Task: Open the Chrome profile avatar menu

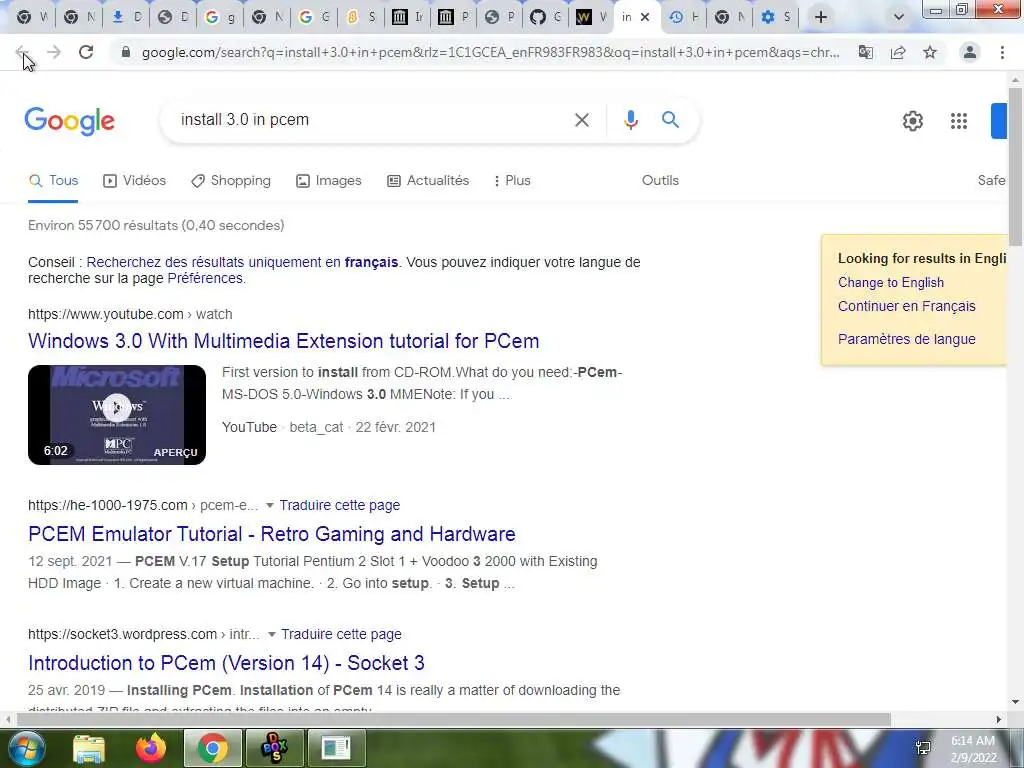Action: (970, 52)
